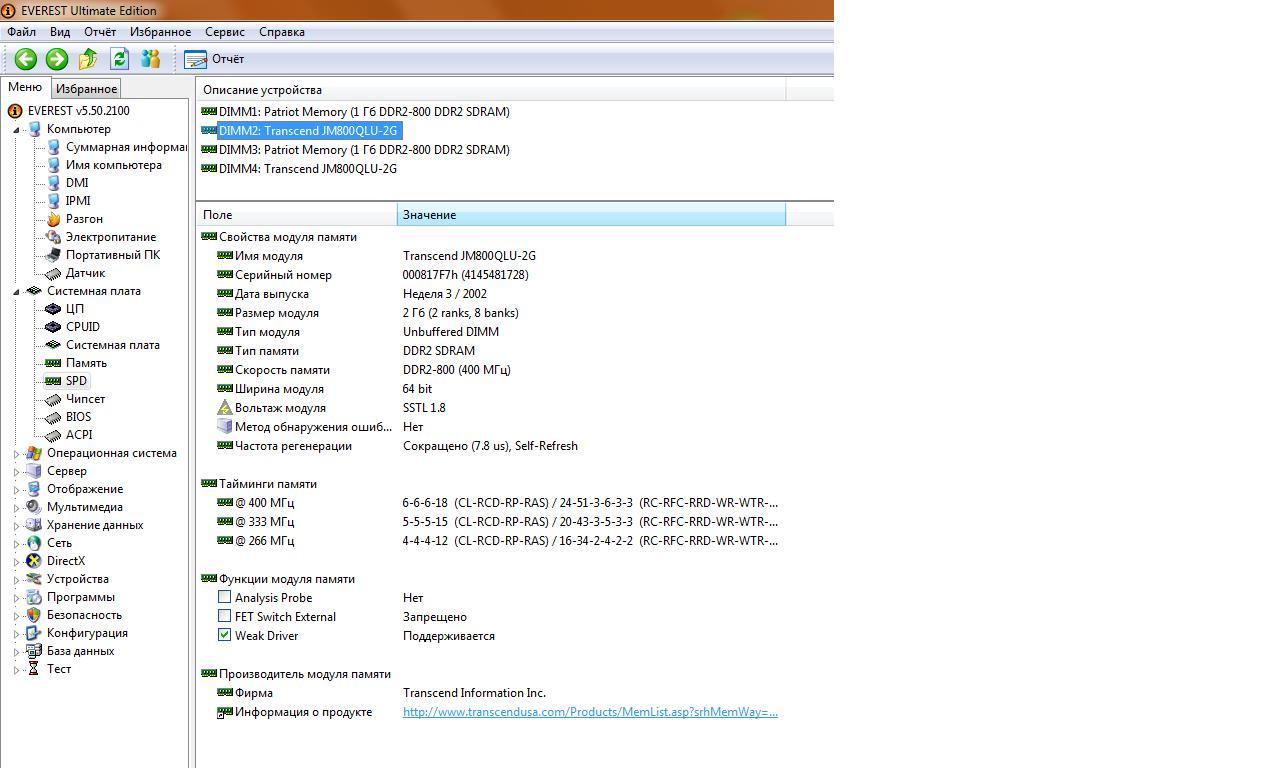The image size is (1280, 768).
Task: Select the Серийный номер value 000817F7h
Action: [x=465, y=275]
